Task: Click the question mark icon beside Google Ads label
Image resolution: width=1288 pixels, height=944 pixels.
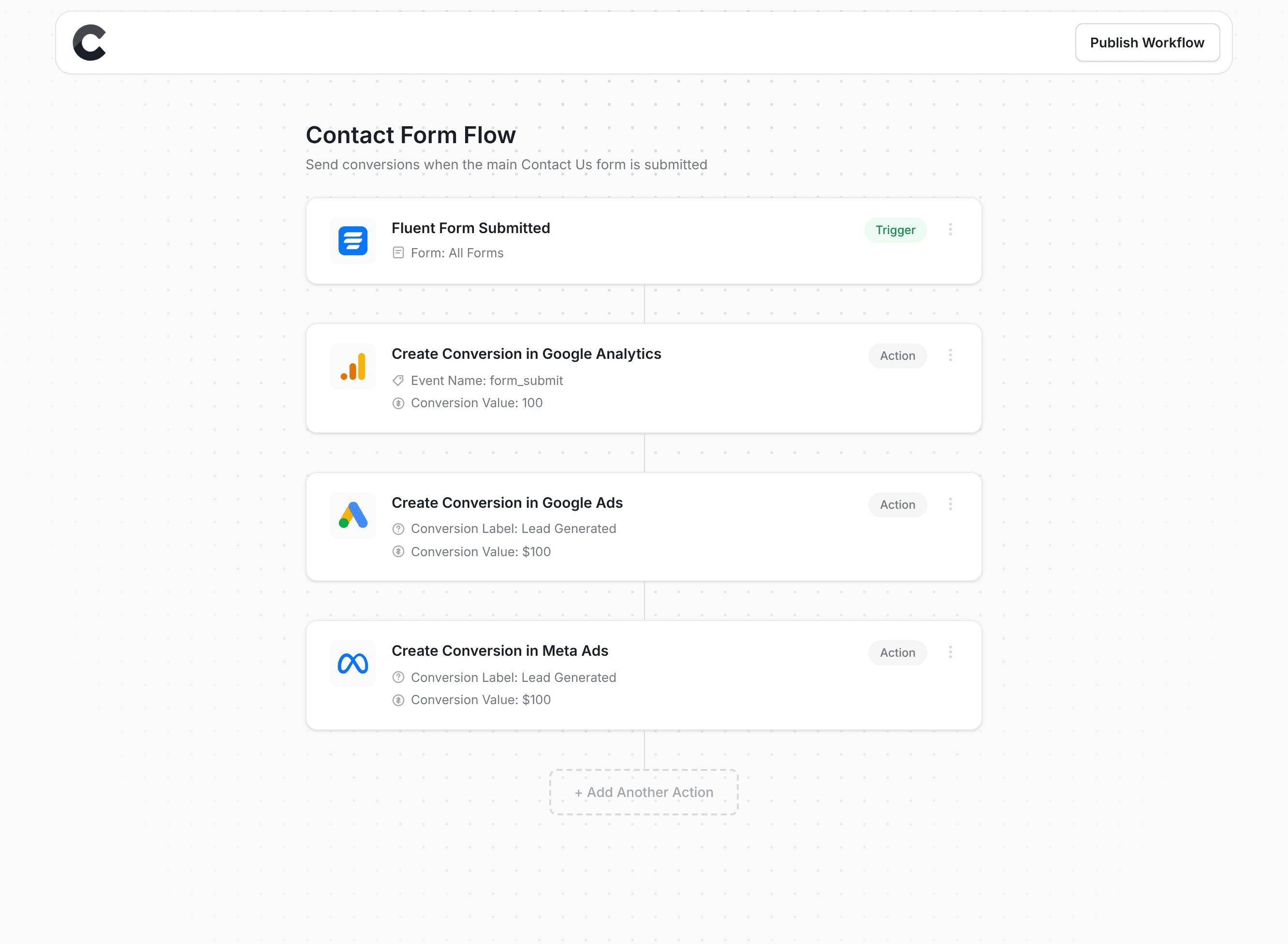Action: (399, 529)
